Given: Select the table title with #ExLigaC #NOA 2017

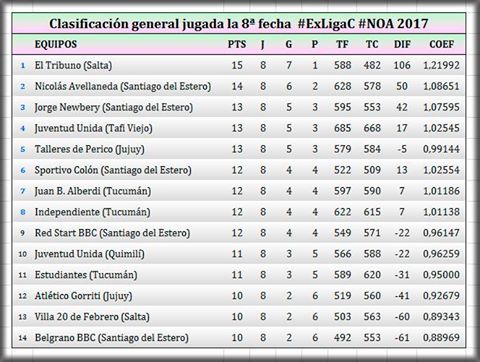Looking at the screenshot, I should click(239, 24).
